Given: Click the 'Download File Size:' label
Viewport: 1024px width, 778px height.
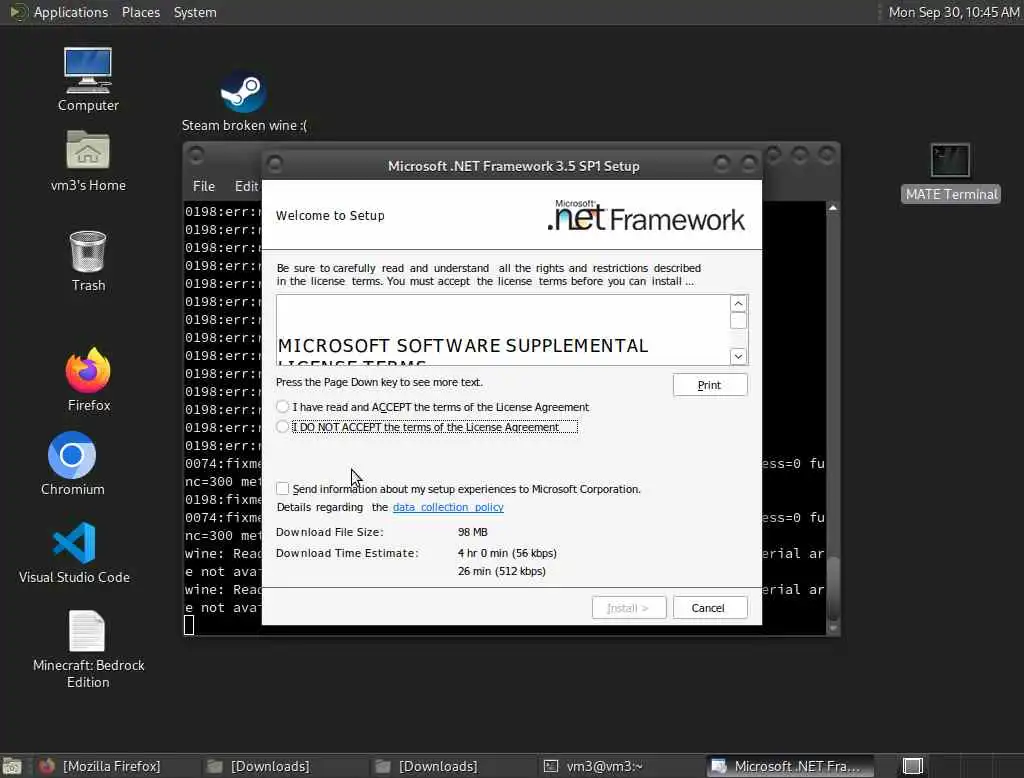Looking at the screenshot, I should point(330,532).
